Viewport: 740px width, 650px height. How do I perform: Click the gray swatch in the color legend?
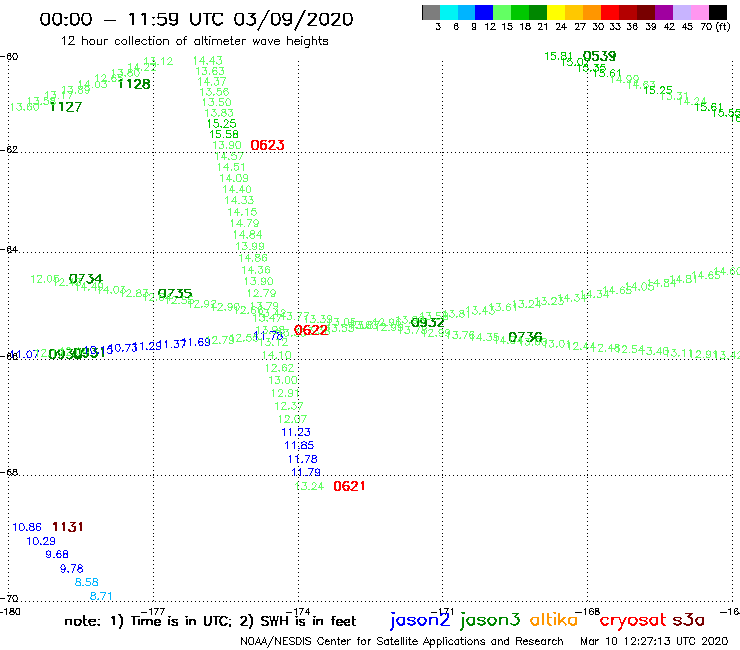tap(431, 12)
